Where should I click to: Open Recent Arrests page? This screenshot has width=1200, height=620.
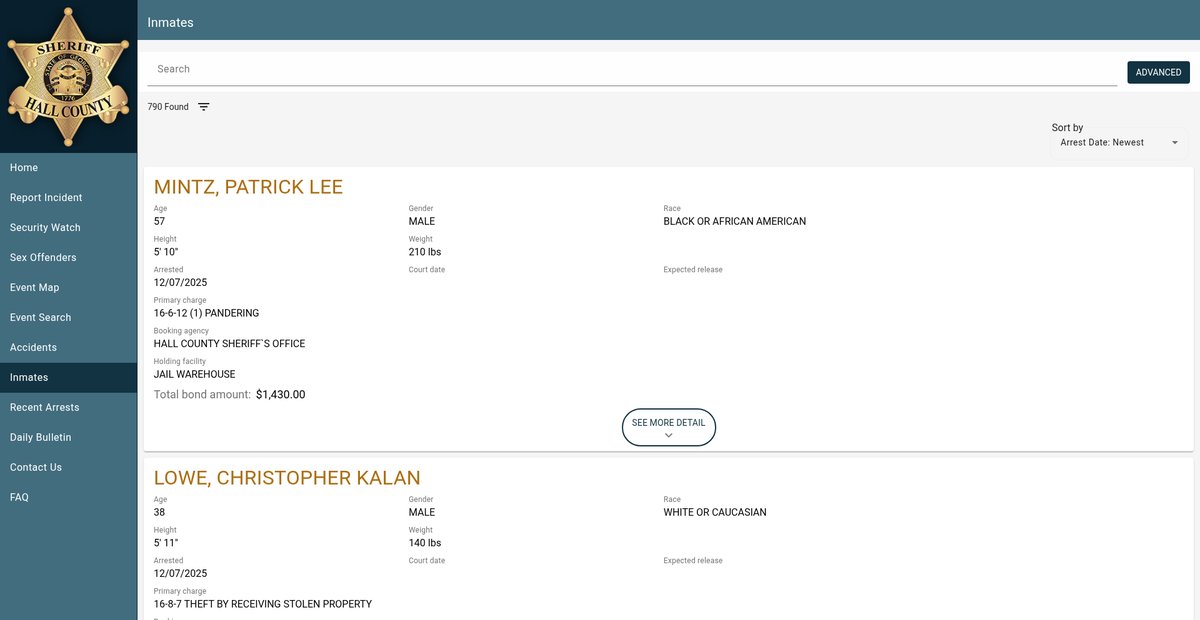pos(68,408)
